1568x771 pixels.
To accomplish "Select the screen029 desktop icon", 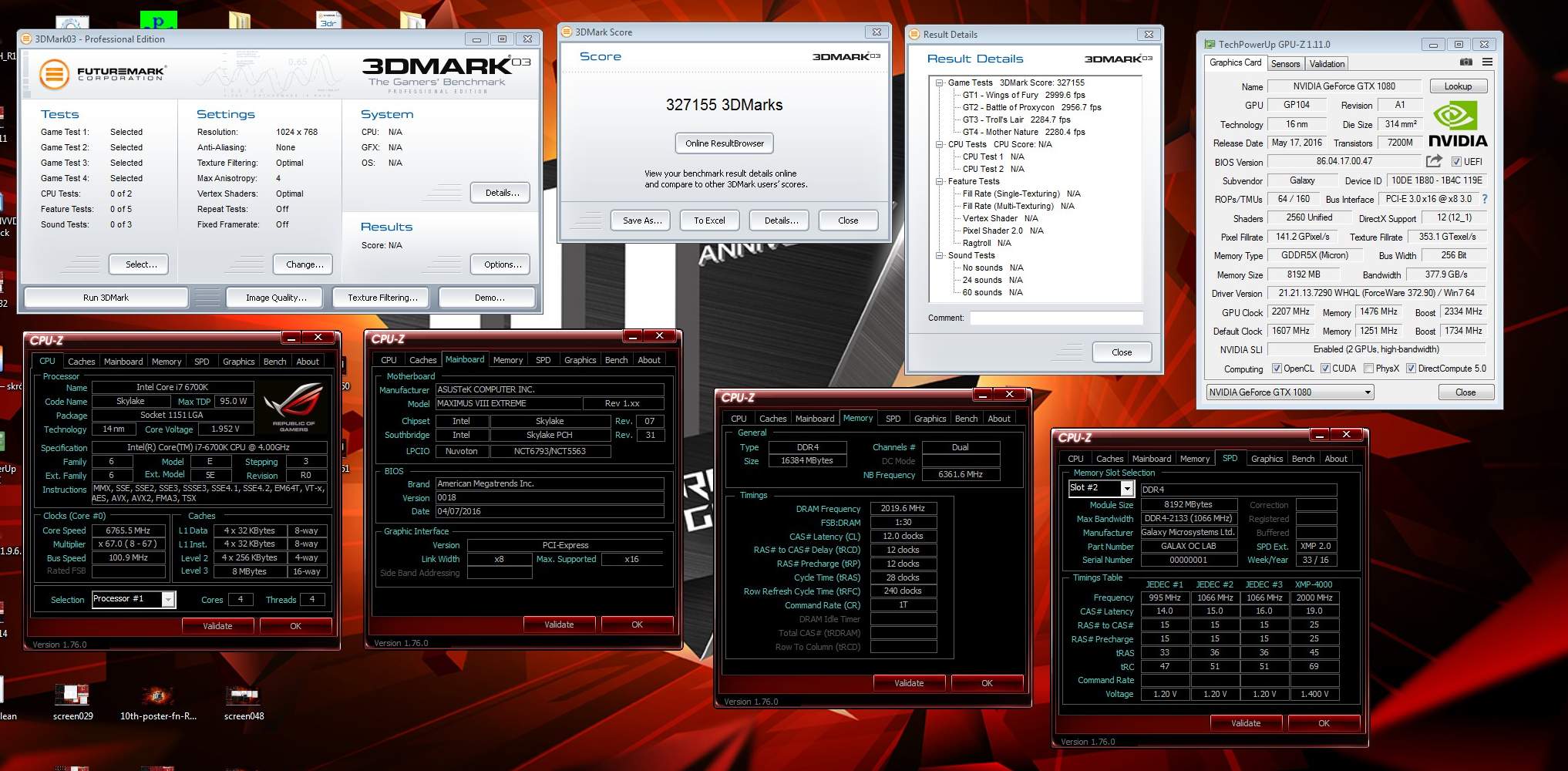I will 73,702.
